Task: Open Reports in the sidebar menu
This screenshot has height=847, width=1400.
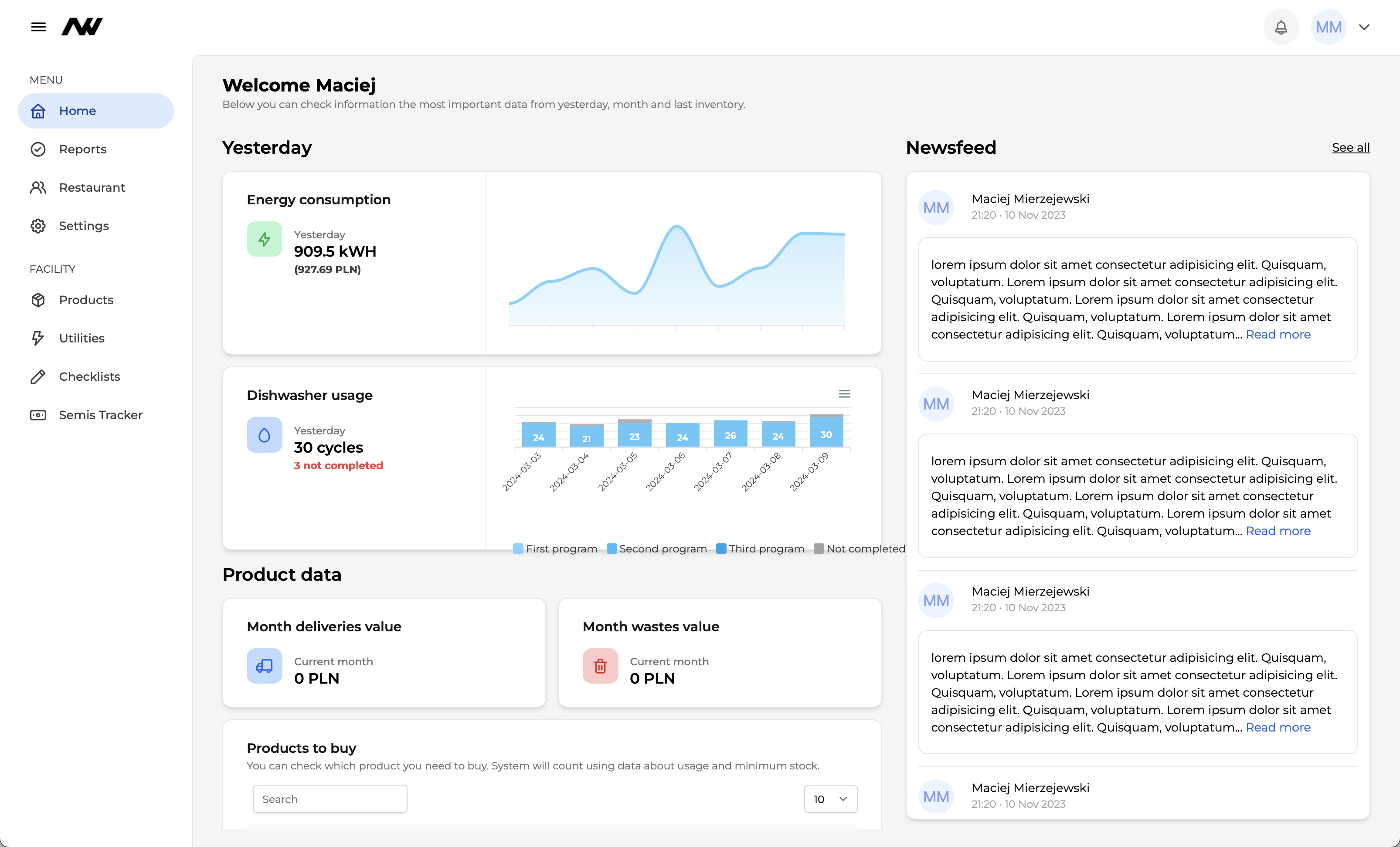Action: pyautogui.click(x=82, y=149)
